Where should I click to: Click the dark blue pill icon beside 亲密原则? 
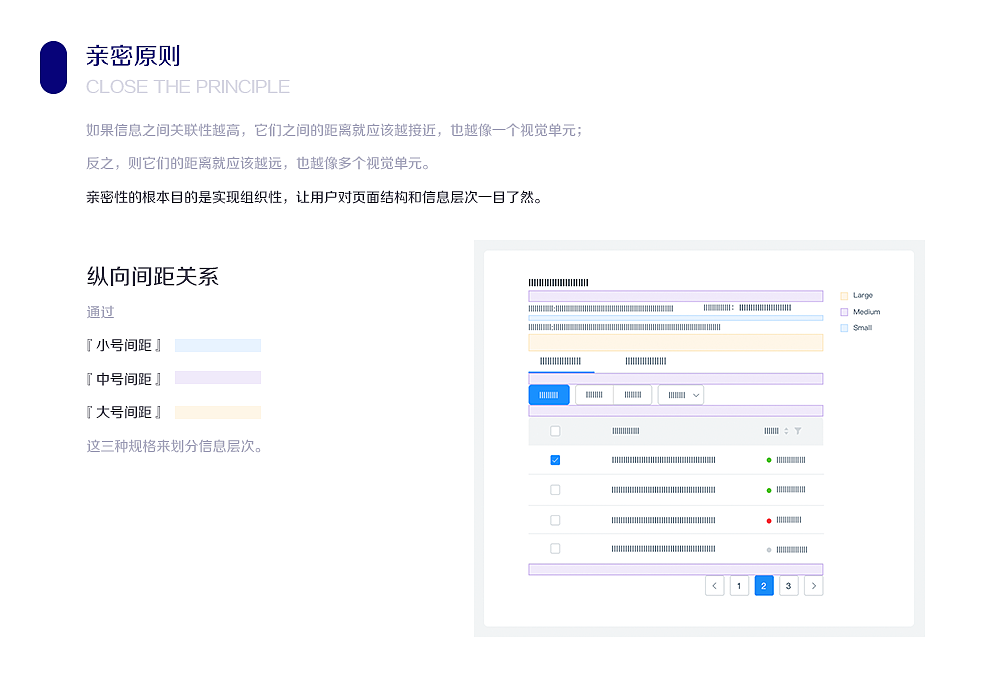point(54,67)
